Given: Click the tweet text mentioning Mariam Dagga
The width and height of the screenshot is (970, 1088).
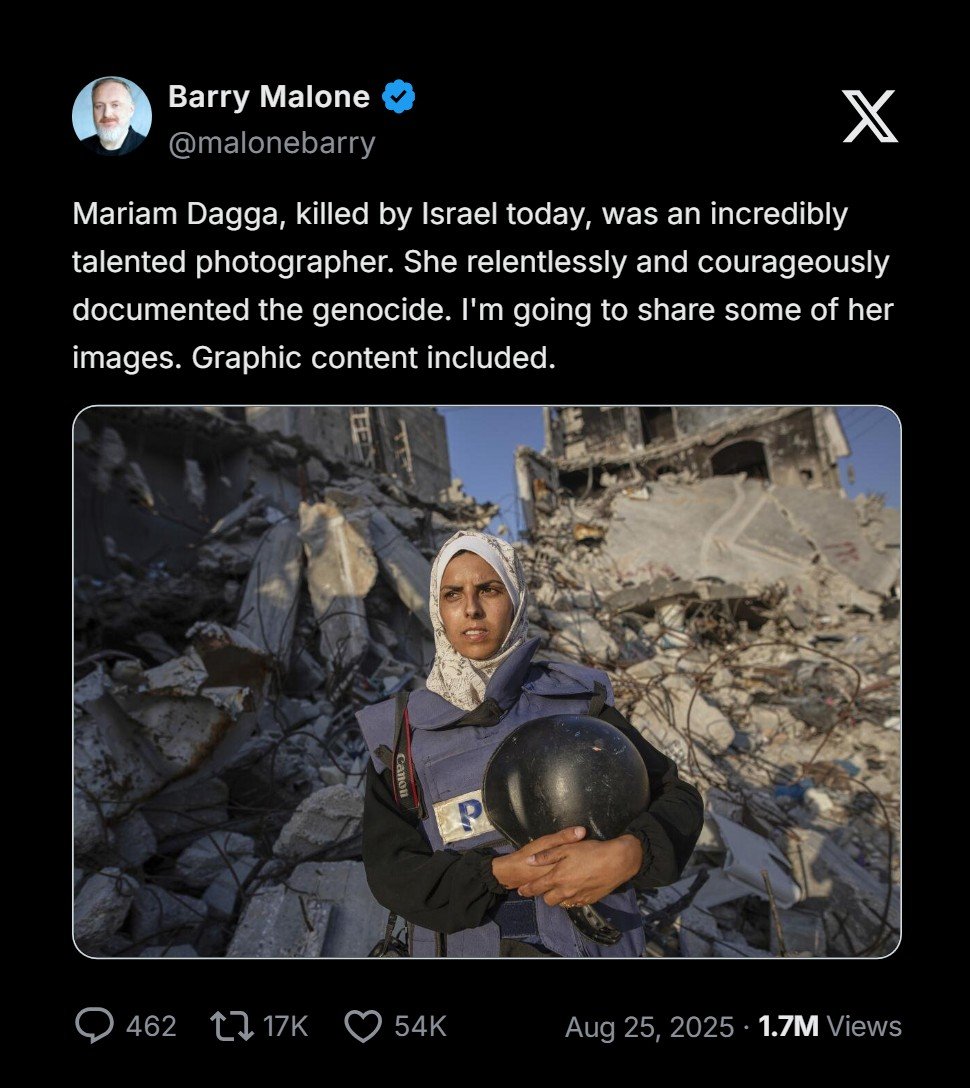Looking at the screenshot, I should (483, 286).
